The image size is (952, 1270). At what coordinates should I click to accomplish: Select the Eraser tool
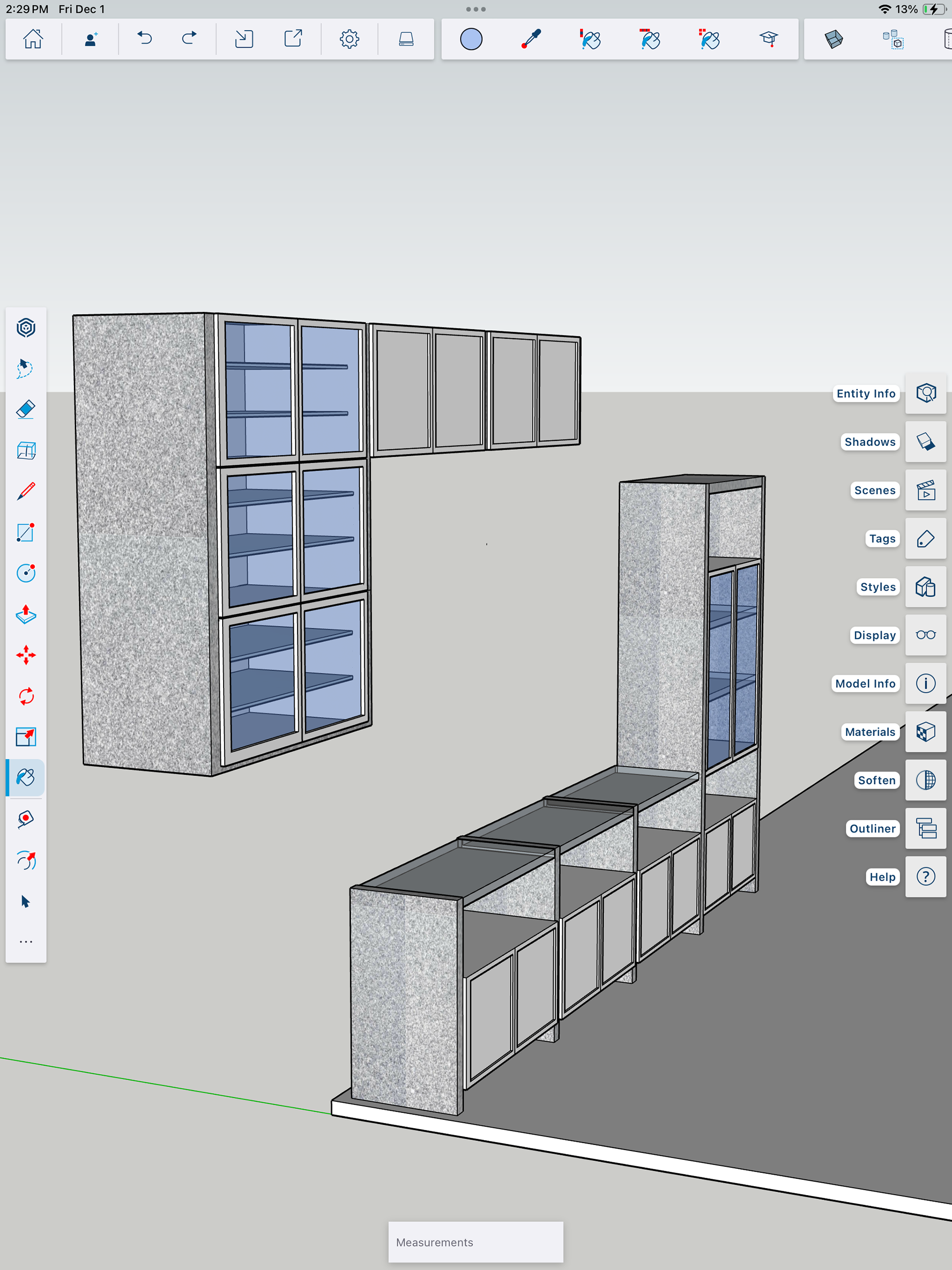click(26, 409)
